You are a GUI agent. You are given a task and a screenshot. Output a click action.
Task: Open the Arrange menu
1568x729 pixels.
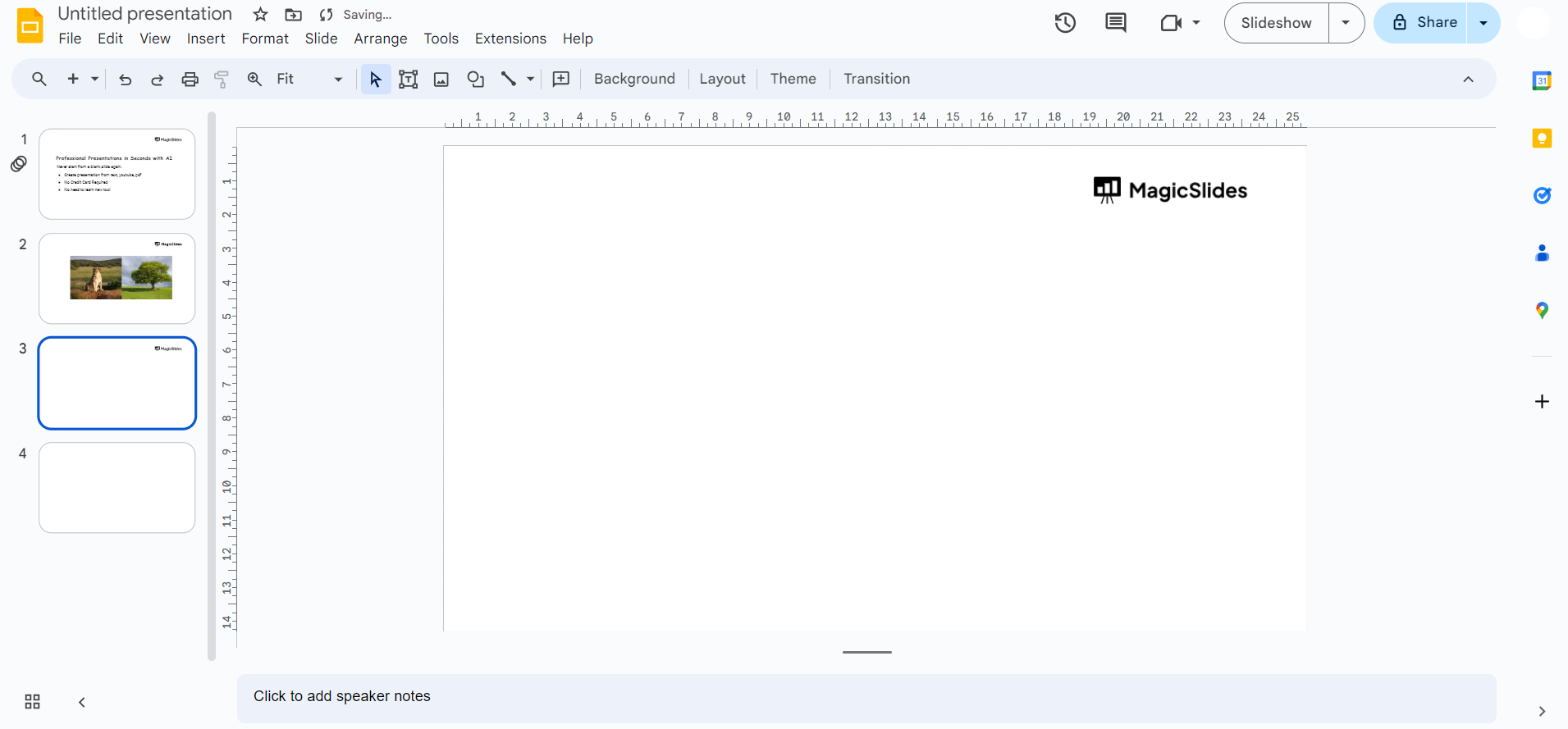tap(381, 39)
